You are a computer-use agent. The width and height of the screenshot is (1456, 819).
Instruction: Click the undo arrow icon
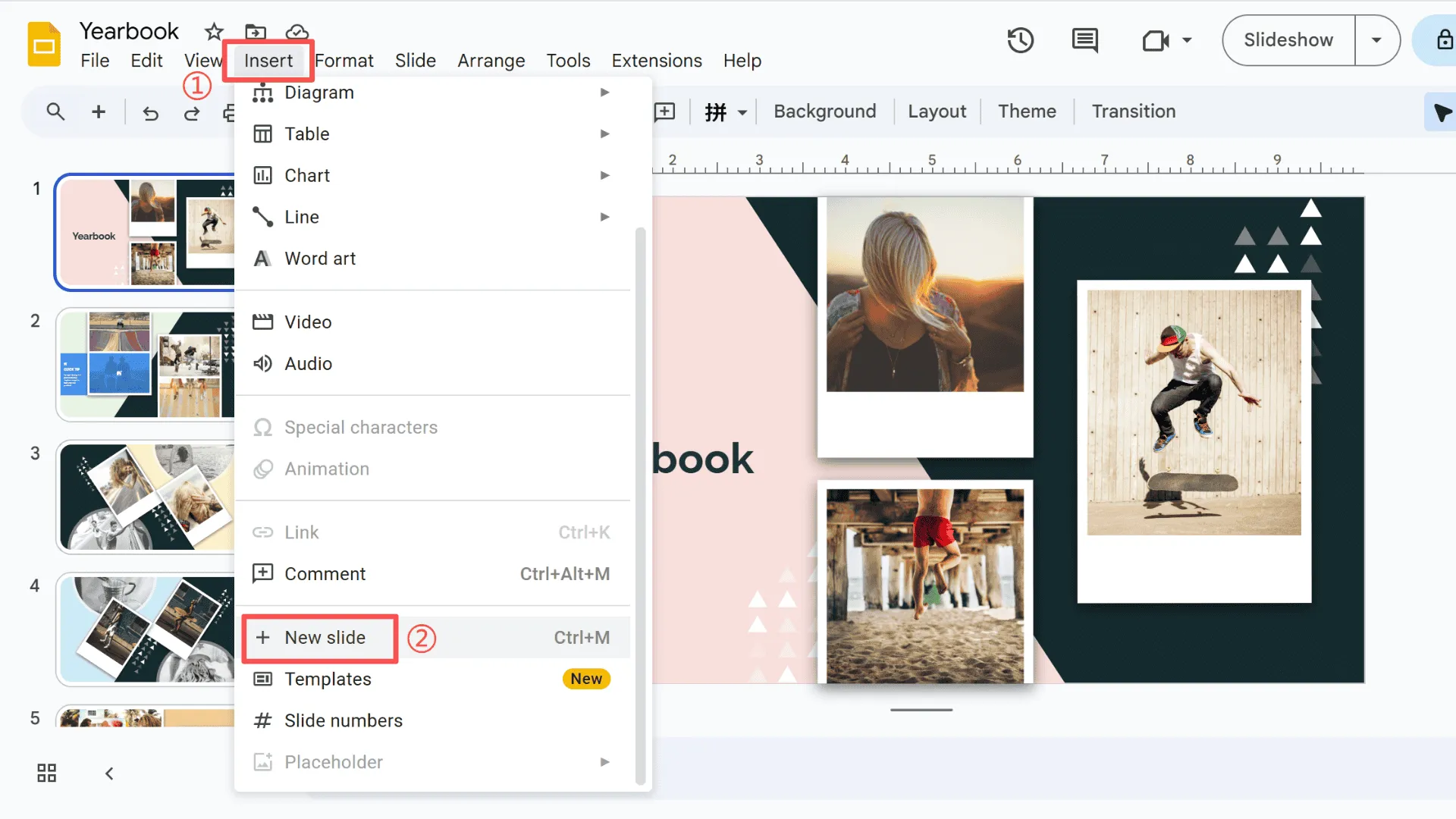click(150, 113)
